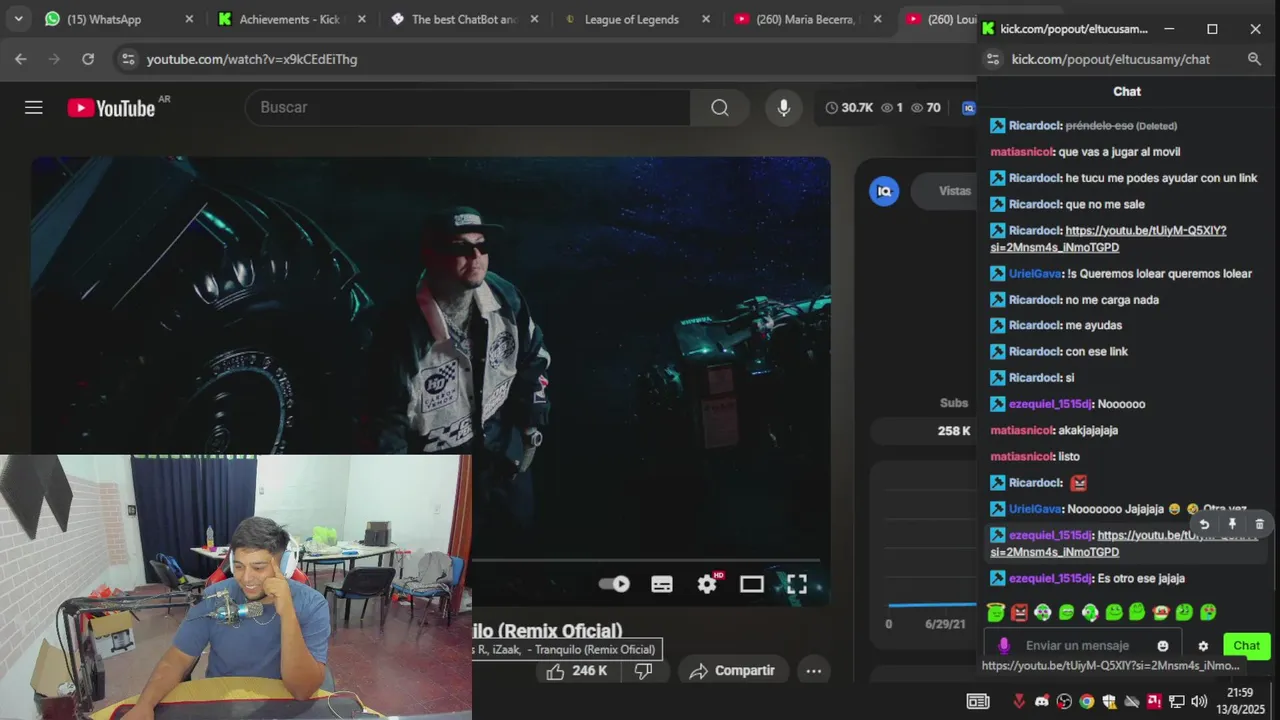Screen dimensions: 1280x720
Task: Close the best ChatBot tab
Action: click(x=534, y=19)
